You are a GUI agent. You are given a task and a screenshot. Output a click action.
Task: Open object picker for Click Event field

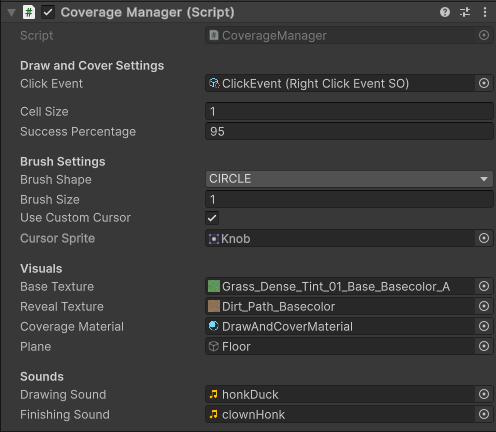[484, 83]
